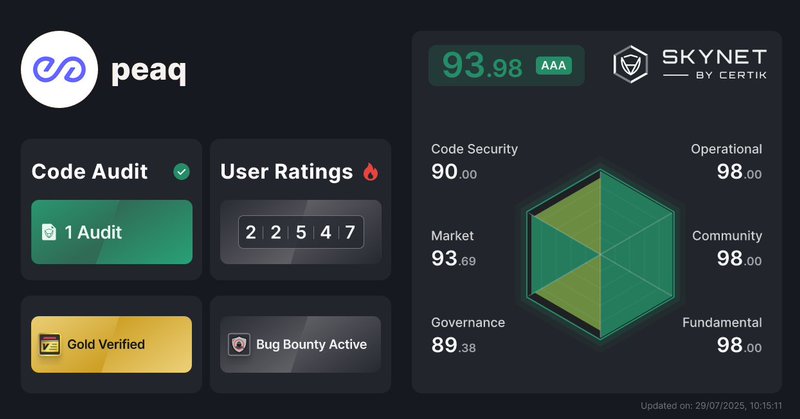This screenshot has height=419, width=800.
Task: Click the Fundamental label
Action: point(722,323)
